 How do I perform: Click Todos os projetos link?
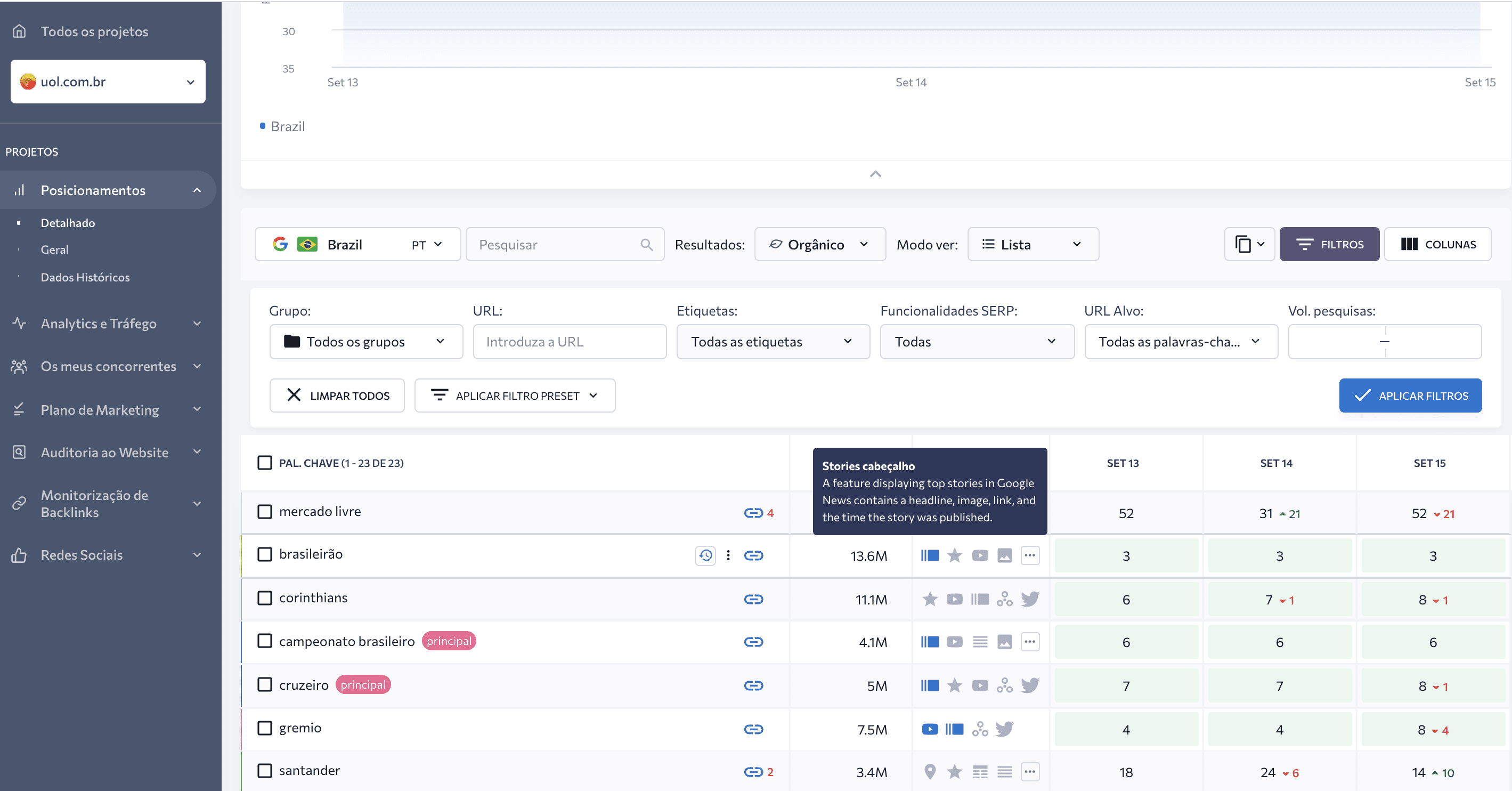[x=94, y=31]
